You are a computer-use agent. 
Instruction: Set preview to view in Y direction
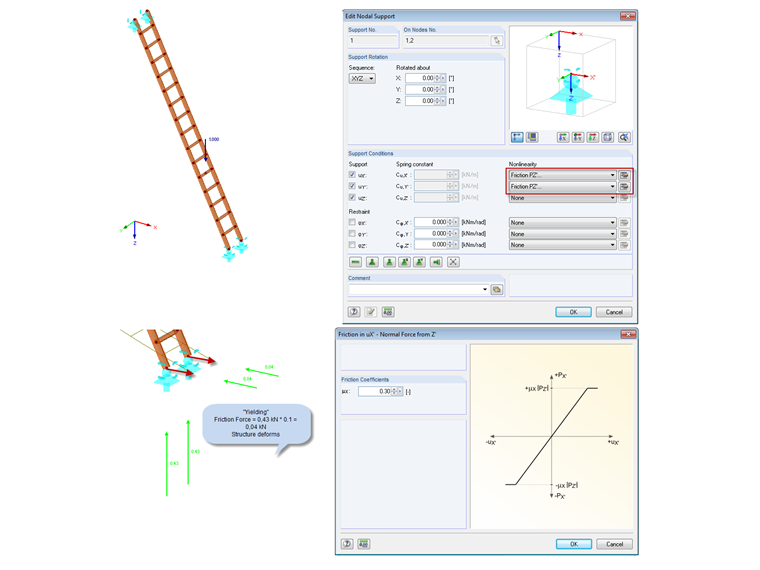tap(578, 137)
